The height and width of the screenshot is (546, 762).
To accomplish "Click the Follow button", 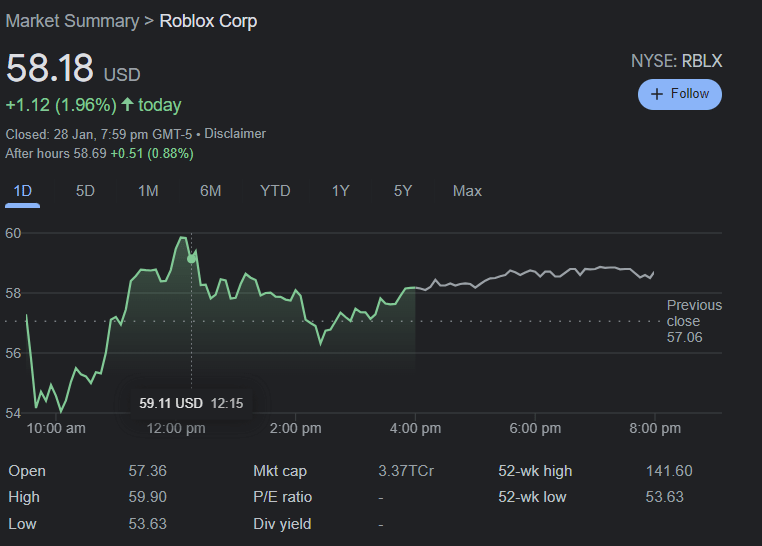I will point(679,94).
